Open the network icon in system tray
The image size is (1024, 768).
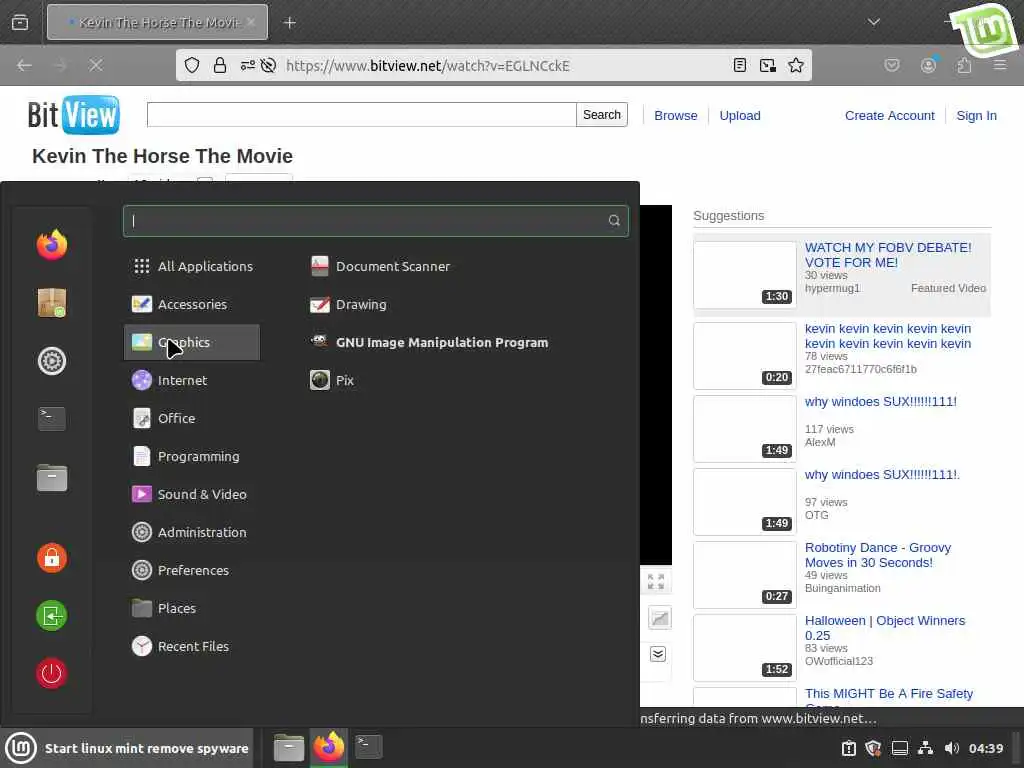tap(925, 748)
